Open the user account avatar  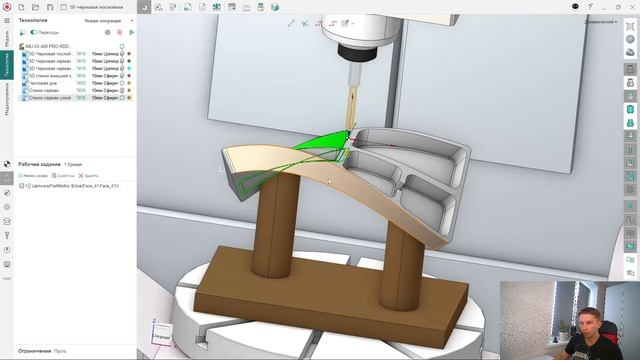coord(575,7)
